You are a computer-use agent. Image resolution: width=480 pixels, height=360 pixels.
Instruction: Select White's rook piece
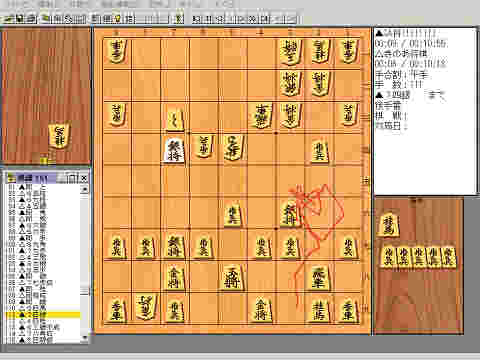pyautogui.click(x=262, y=115)
